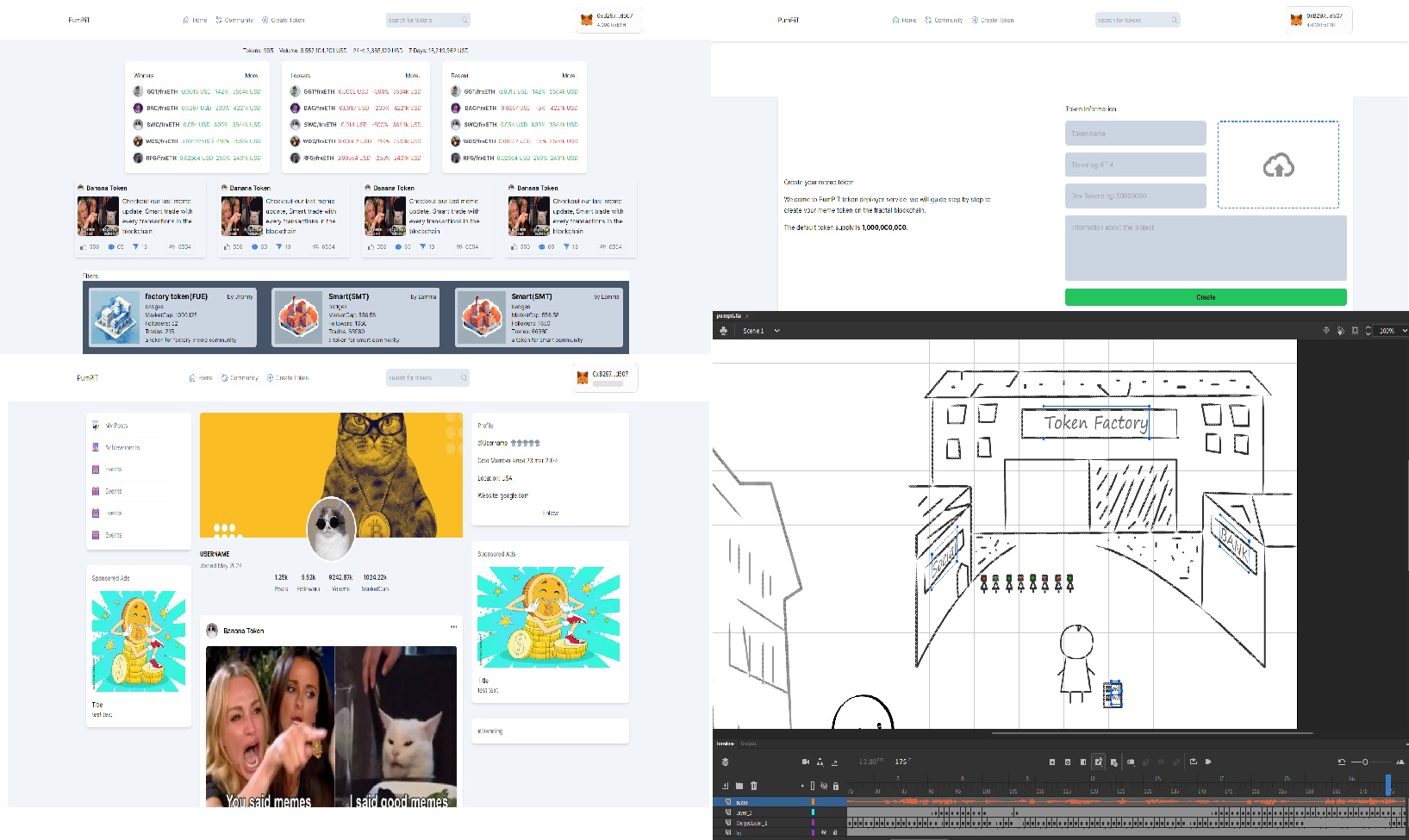1409x840 pixels.
Task: Toggle lock on the bg layer
Action: 835,832
